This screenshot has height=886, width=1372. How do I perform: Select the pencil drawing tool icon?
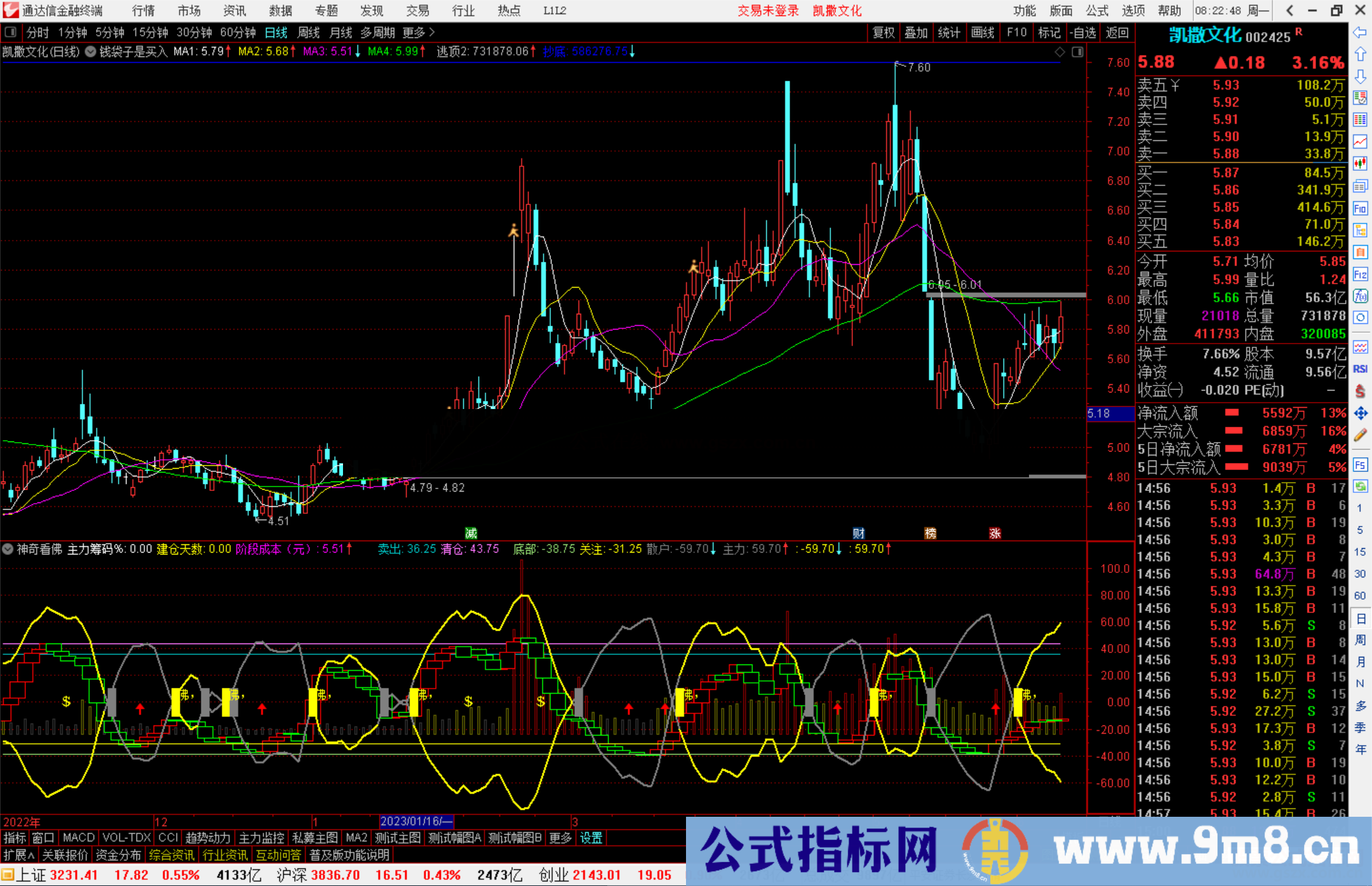1361,434
